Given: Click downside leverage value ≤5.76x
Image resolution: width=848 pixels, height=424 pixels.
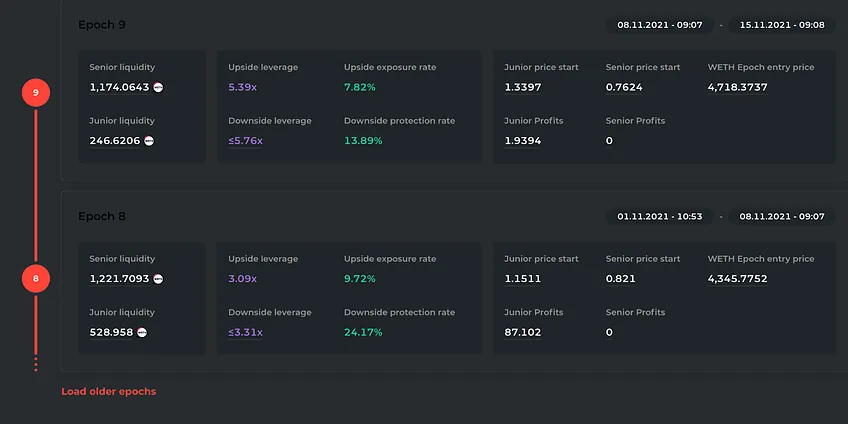Looking at the screenshot, I should click(246, 141).
